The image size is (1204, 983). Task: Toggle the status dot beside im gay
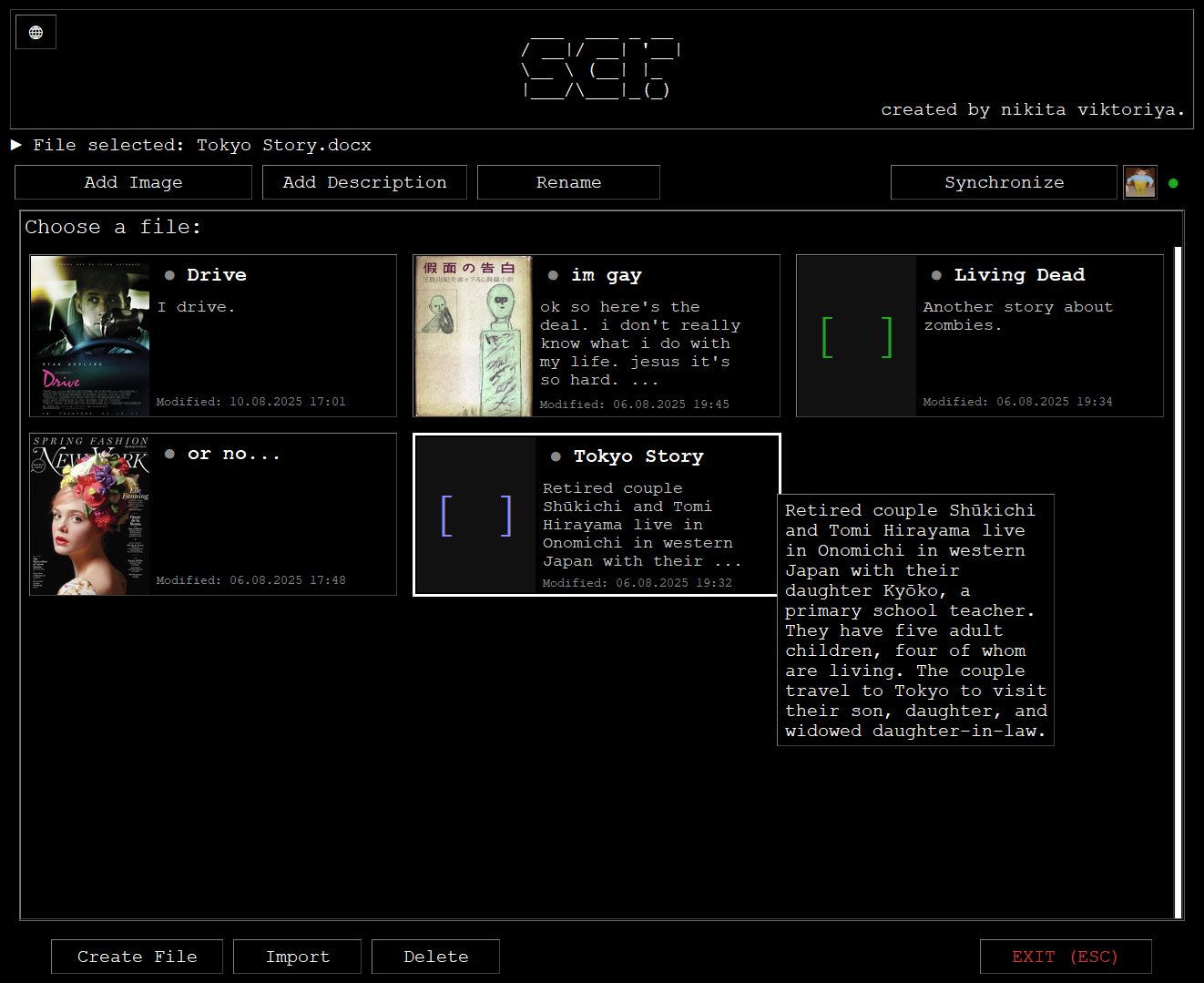553,275
